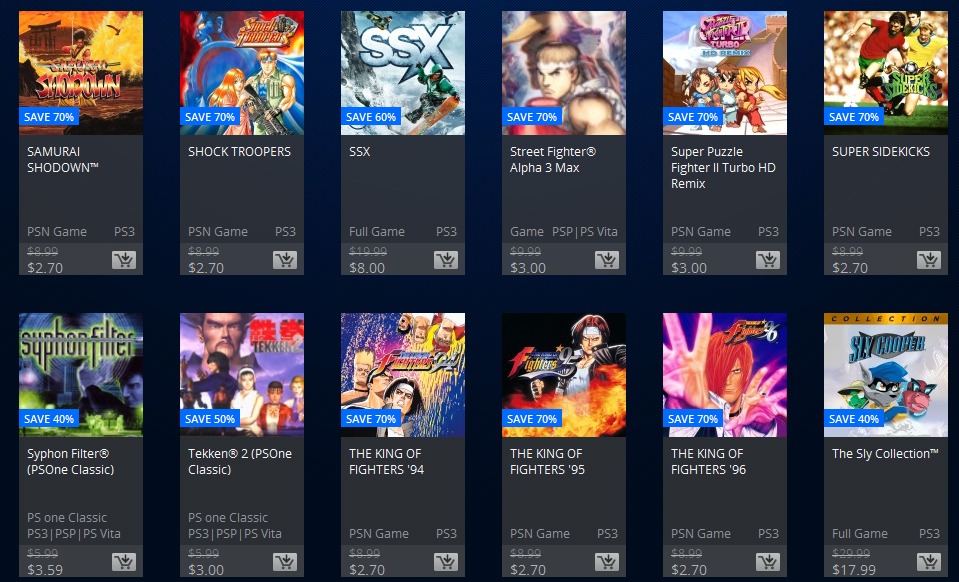Click the SSX add-to-cart icon

pyautogui.click(x=446, y=260)
